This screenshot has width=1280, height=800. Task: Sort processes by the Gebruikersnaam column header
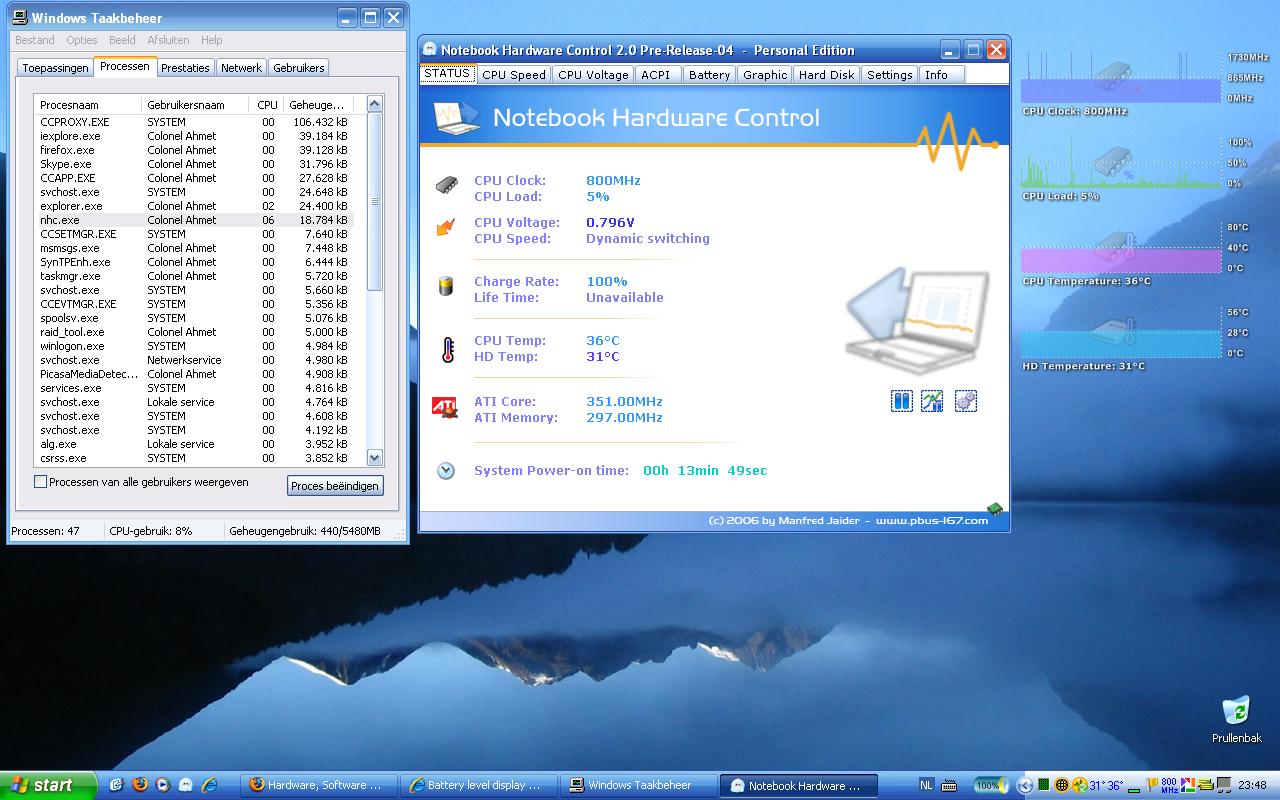(x=196, y=104)
